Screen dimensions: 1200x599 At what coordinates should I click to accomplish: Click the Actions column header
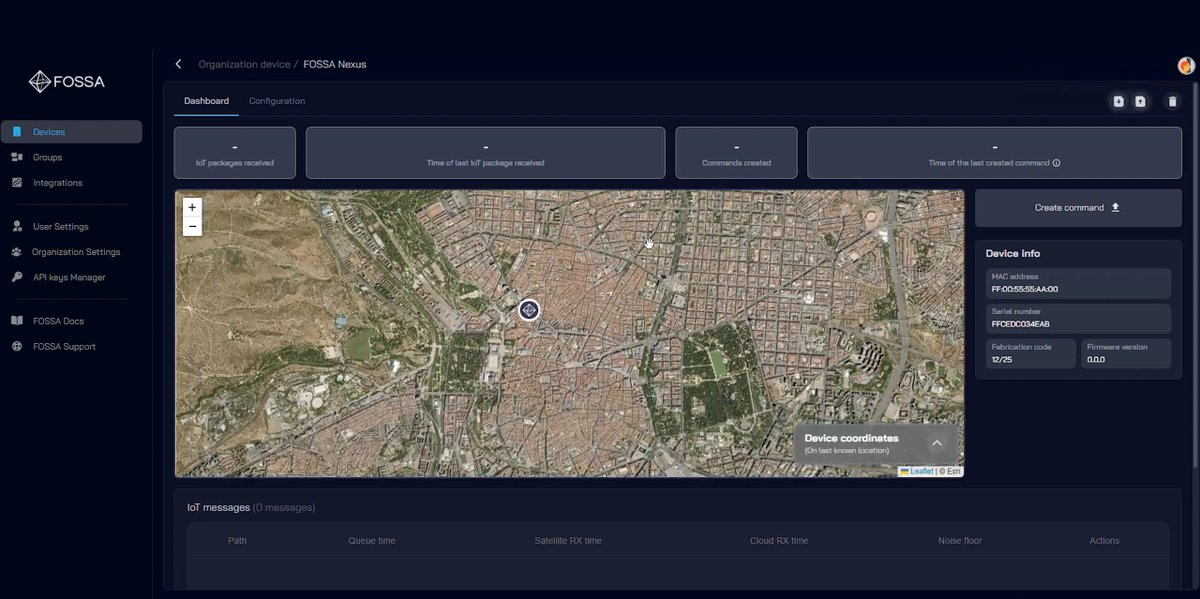click(x=1104, y=541)
